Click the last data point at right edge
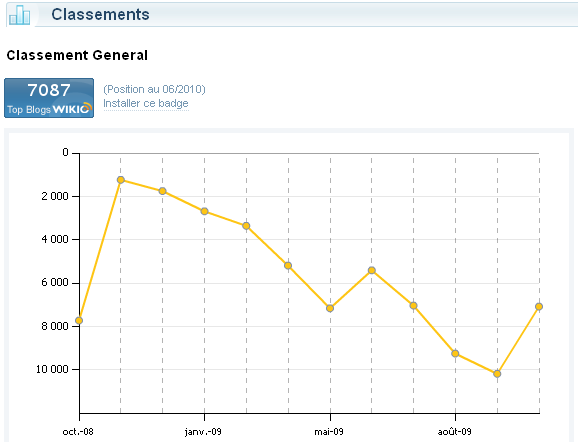 tap(539, 307)
